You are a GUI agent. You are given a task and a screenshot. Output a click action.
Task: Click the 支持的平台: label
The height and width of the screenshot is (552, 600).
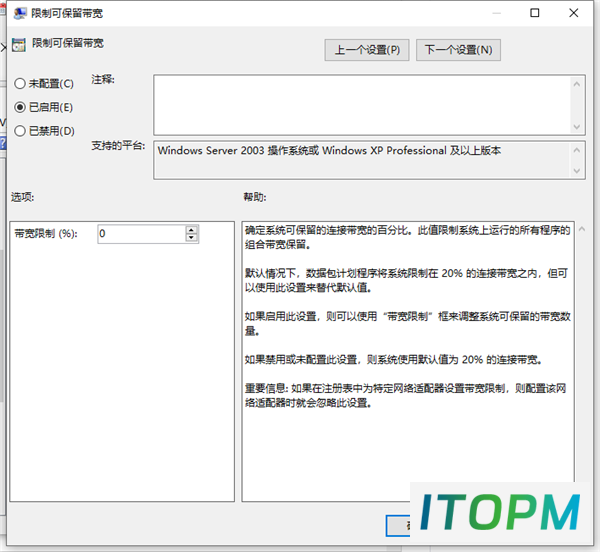click(118, 145)
